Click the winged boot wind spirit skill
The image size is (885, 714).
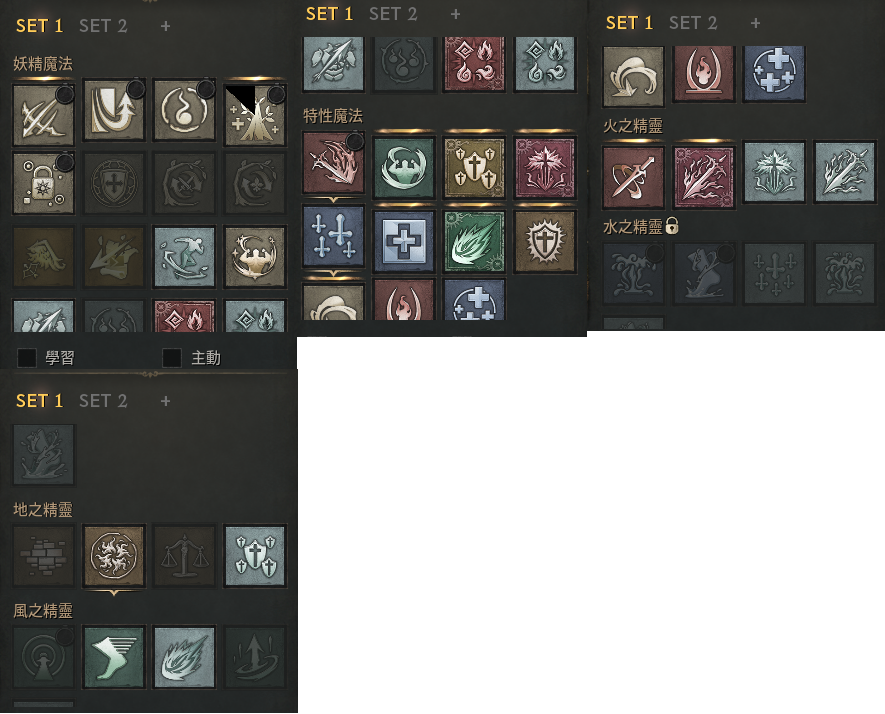114,656
